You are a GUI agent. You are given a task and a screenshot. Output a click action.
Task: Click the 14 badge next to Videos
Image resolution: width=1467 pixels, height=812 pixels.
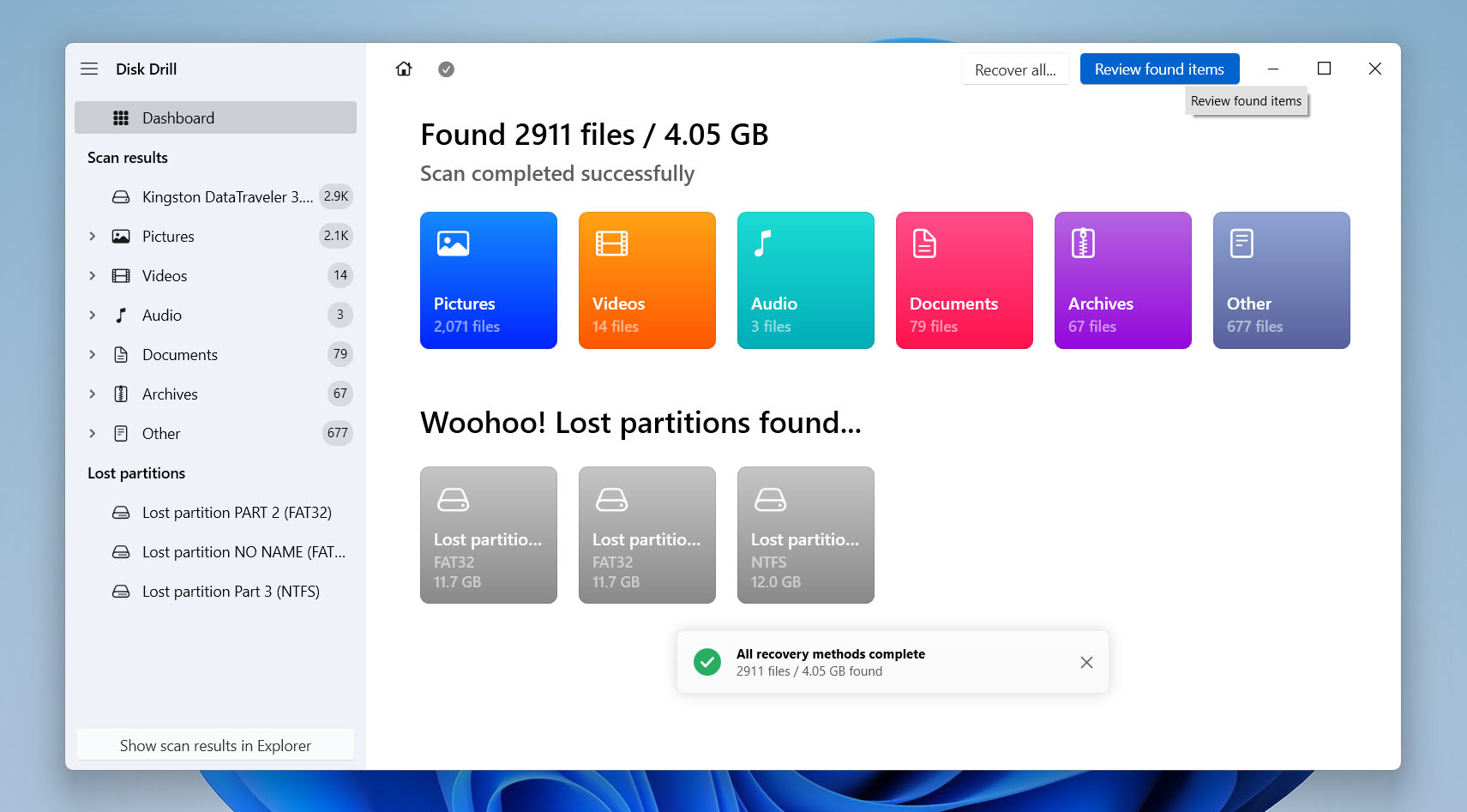340,275
